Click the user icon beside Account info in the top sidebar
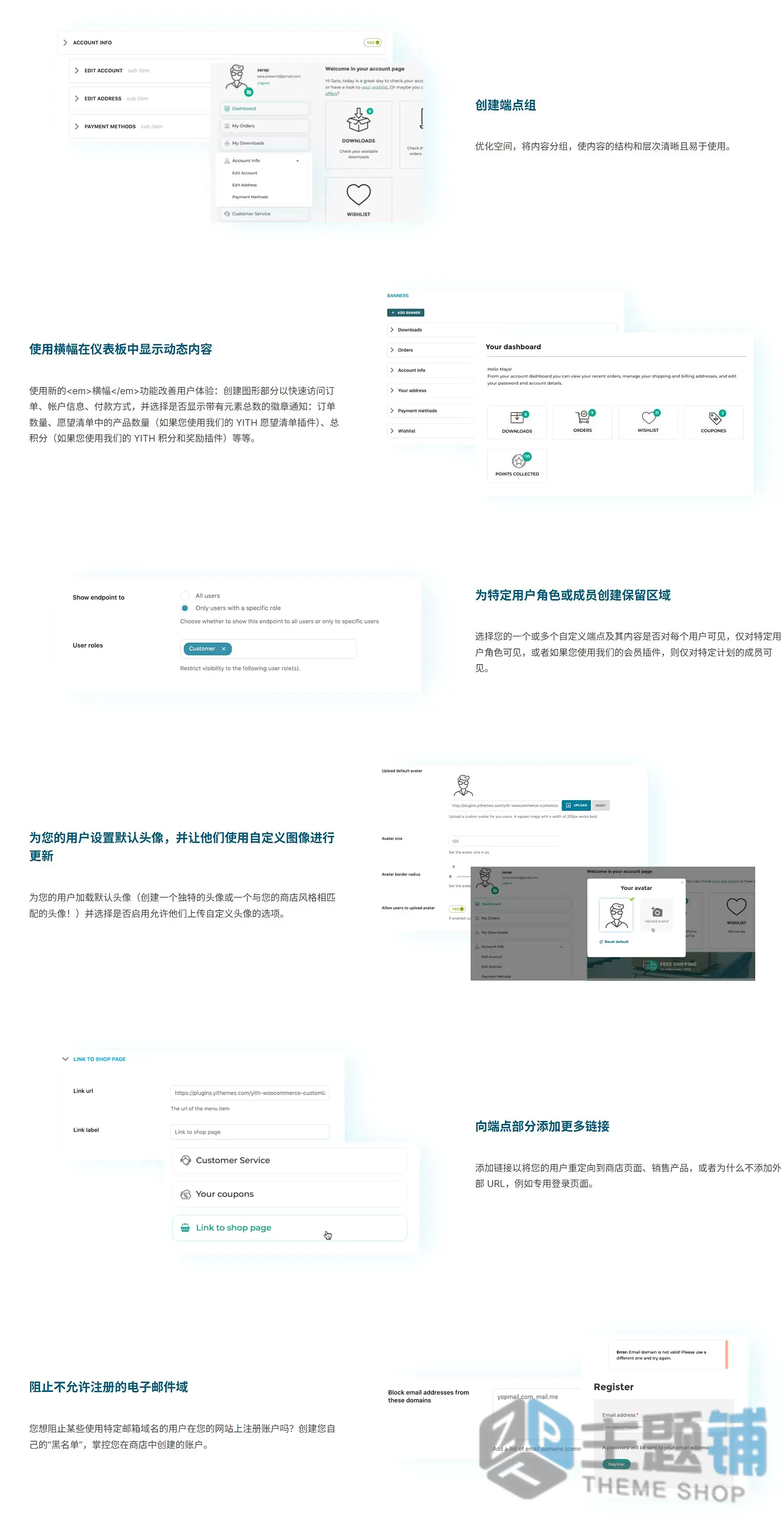This screenshot has height=1521, width=784. click(227, 160)
